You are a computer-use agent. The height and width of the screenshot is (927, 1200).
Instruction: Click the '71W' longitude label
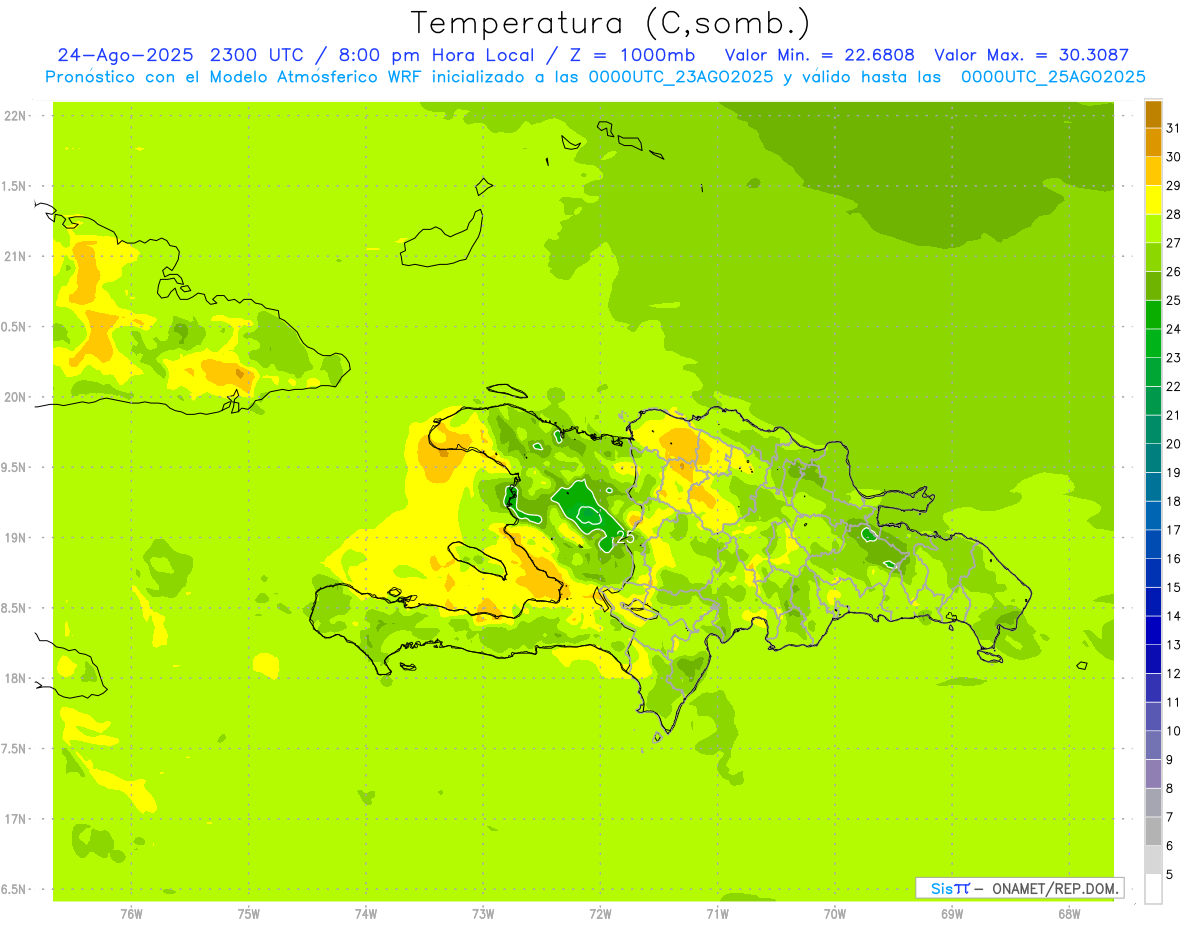pos(717,913)
